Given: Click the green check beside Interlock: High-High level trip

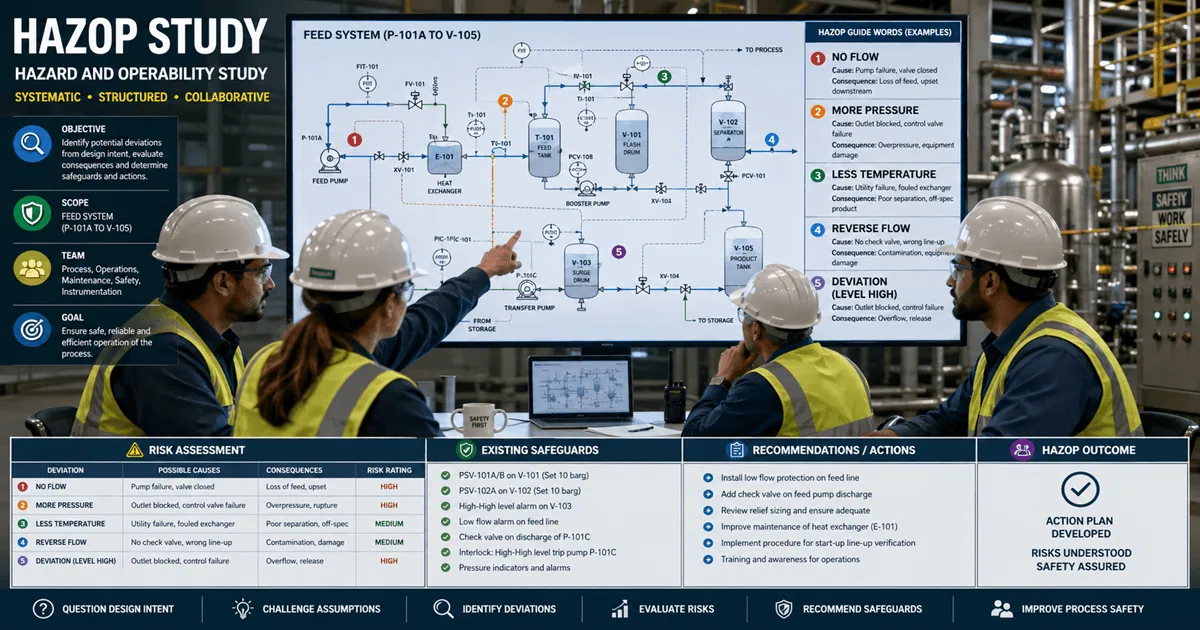Looking at the screenshot, I should pos(446,552).
